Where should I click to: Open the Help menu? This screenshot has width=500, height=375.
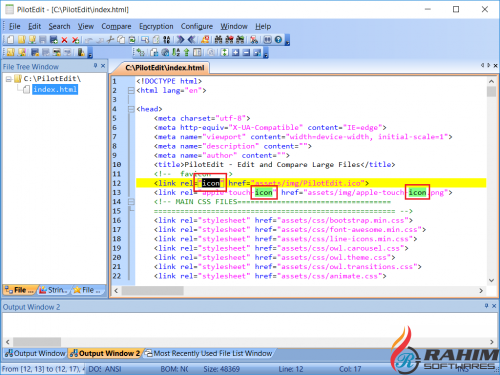point(263,26)
